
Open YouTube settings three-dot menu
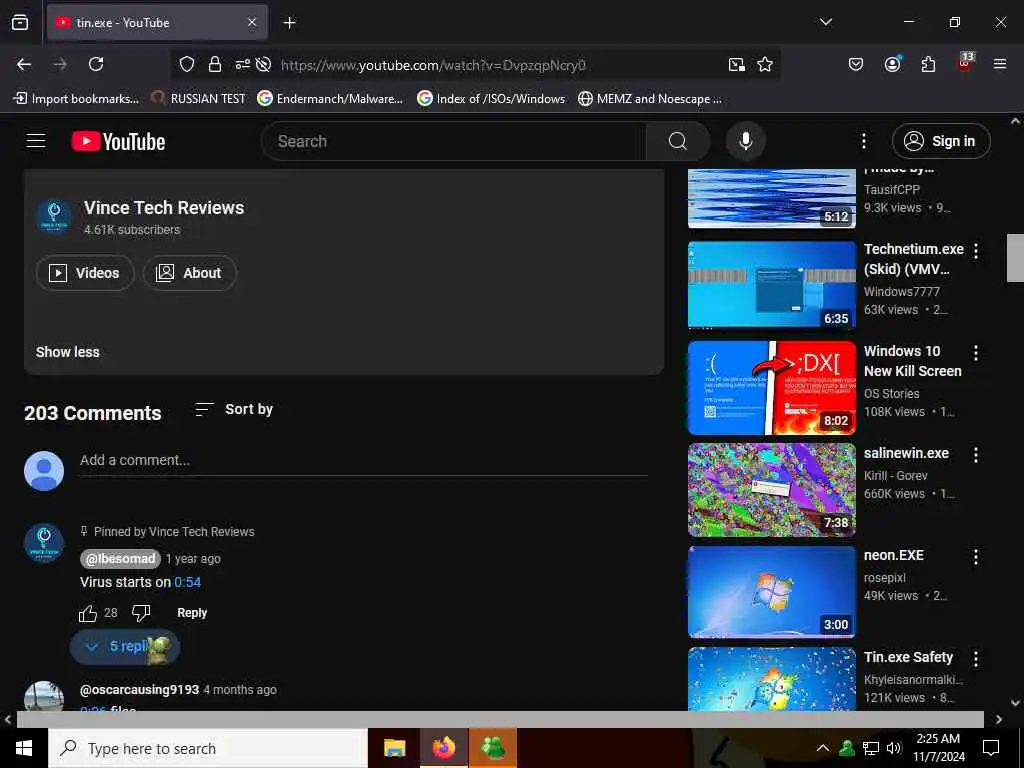[x=863, y=141]
